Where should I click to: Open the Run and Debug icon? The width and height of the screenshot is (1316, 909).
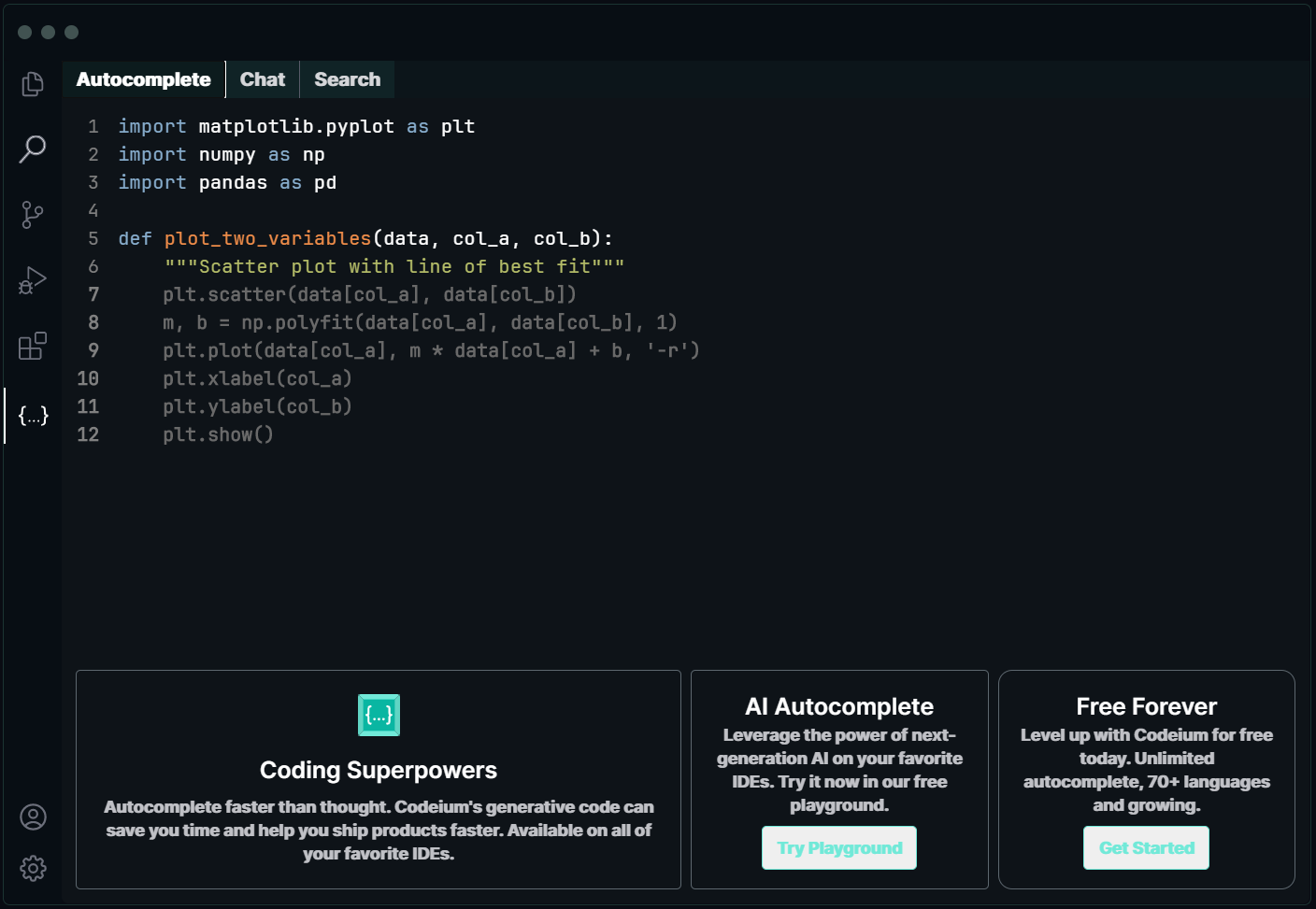(33, 280)
